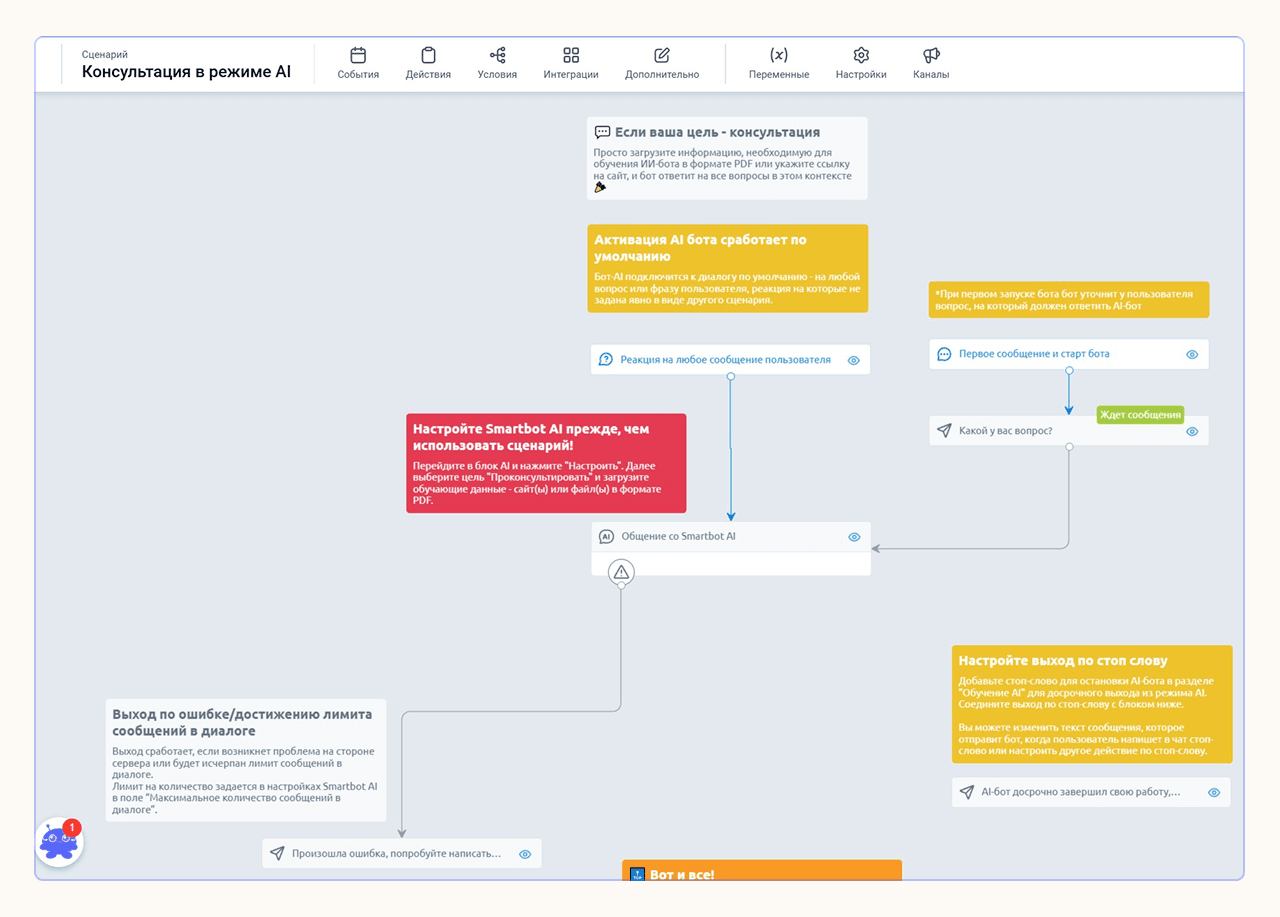Screen dimensions: 1280x917
Task: Open Каналы megaphone panel
Action: pos(931,64)
